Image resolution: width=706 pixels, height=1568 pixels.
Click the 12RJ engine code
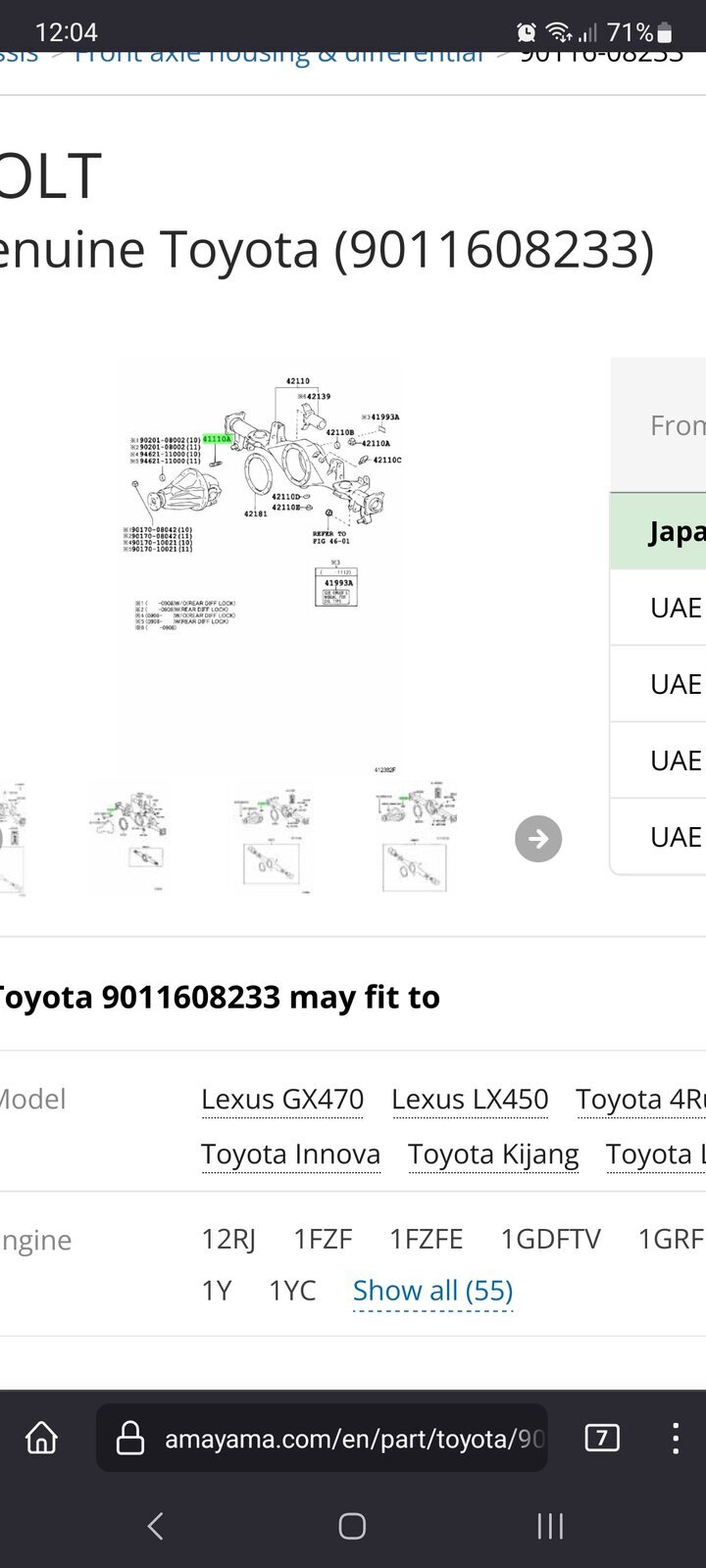pyautogui.click(x=228, y=1240)
